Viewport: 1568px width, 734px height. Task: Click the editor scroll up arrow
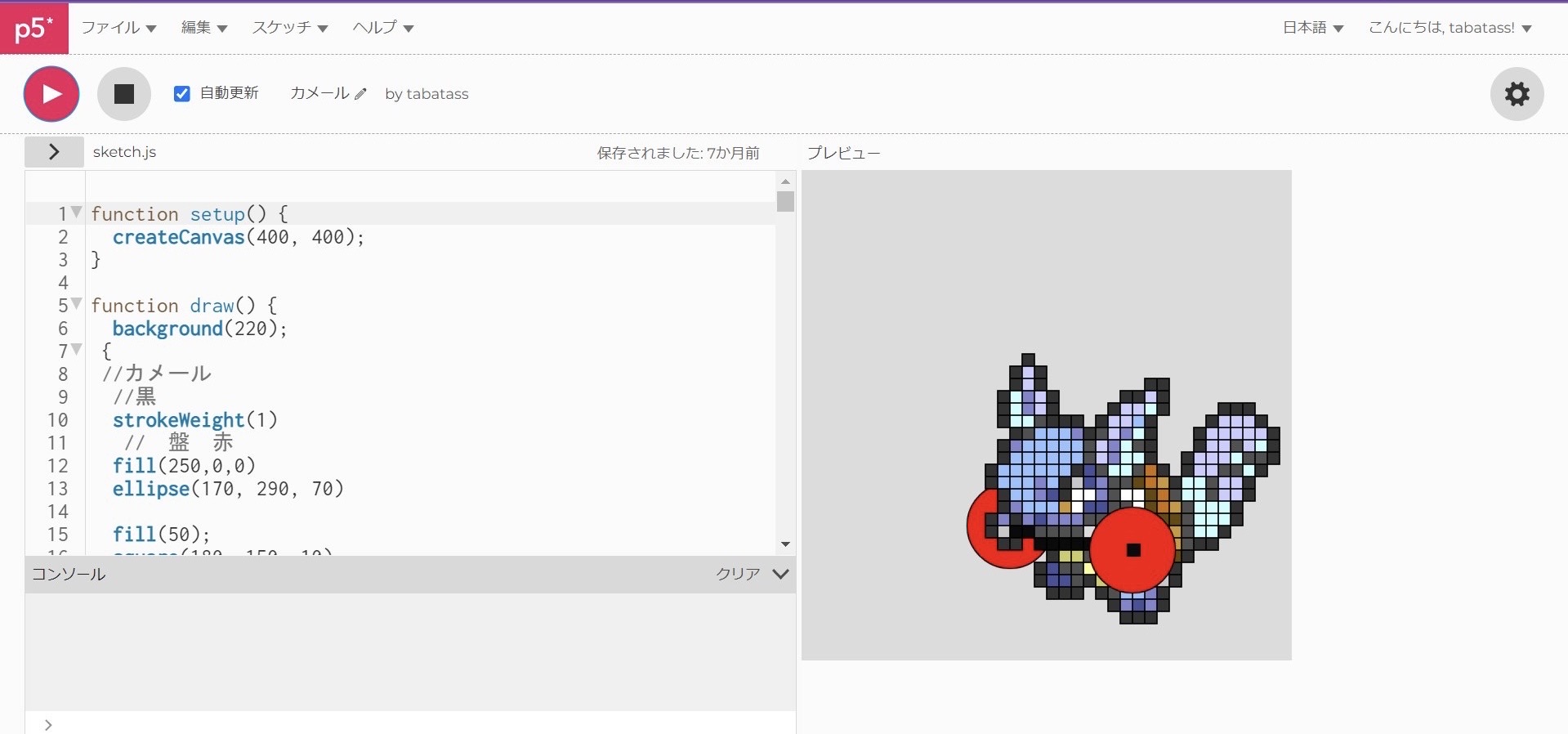pos(785,181)
